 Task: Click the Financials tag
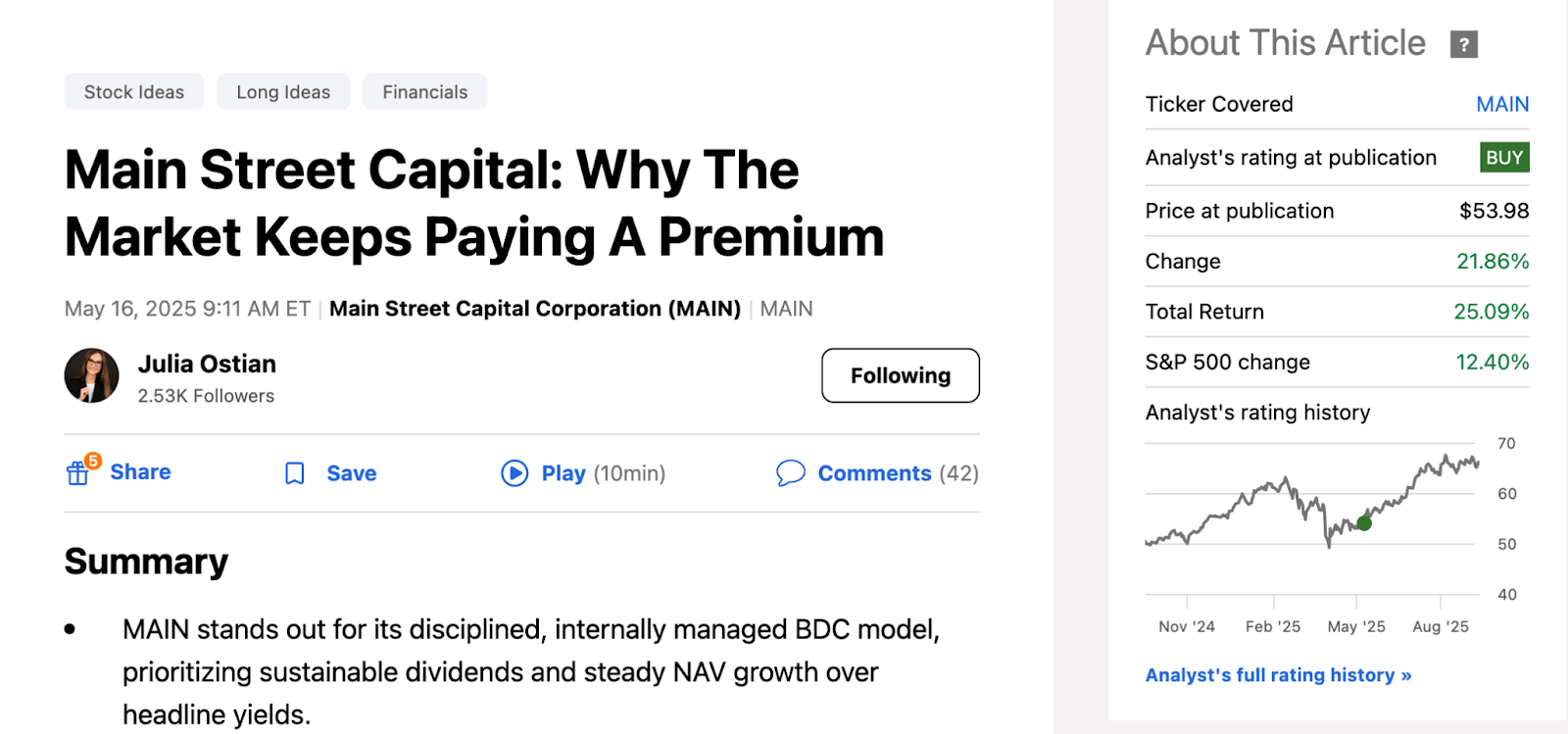424,91
